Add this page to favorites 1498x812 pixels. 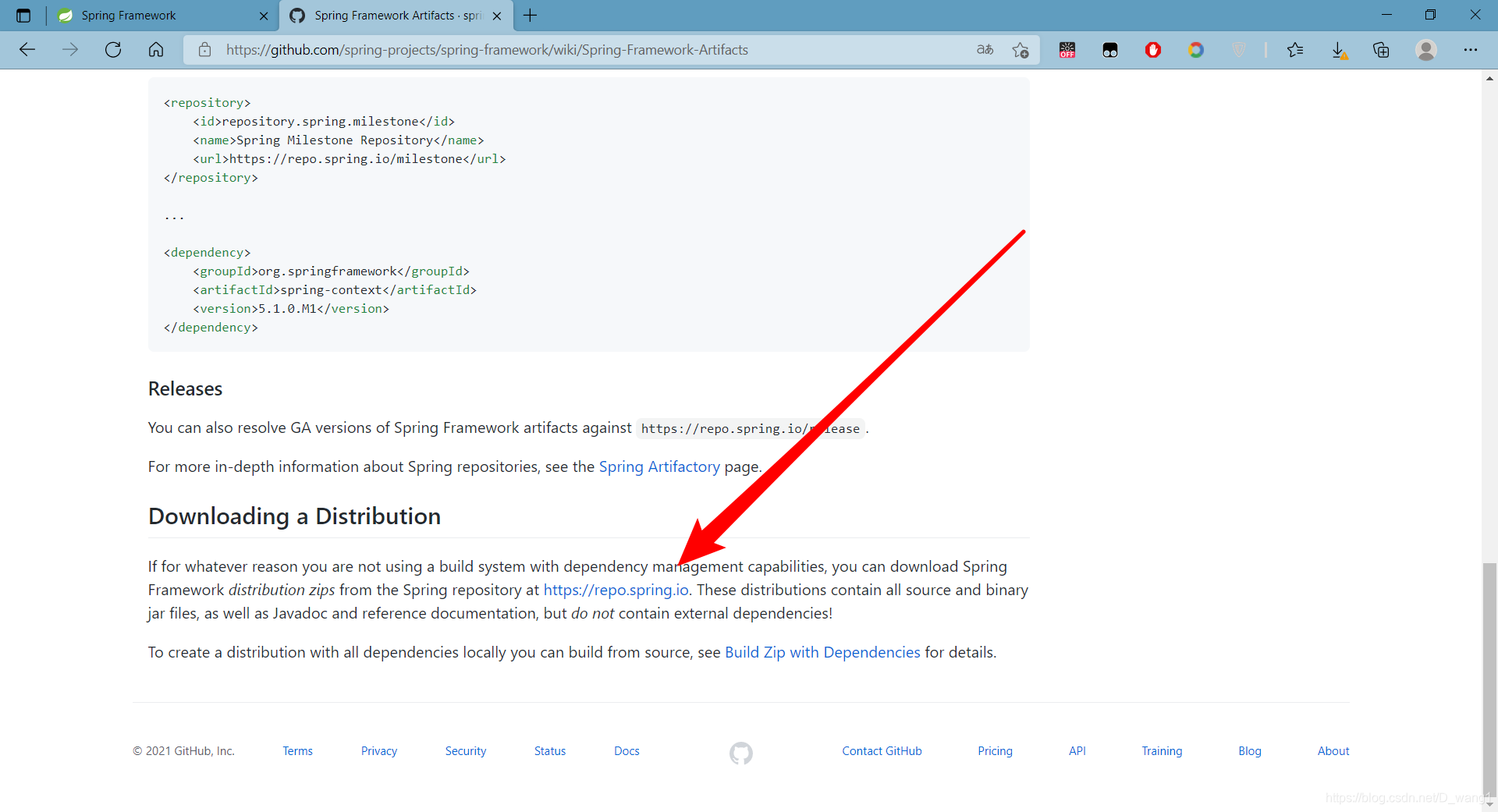click(1021, 50)
